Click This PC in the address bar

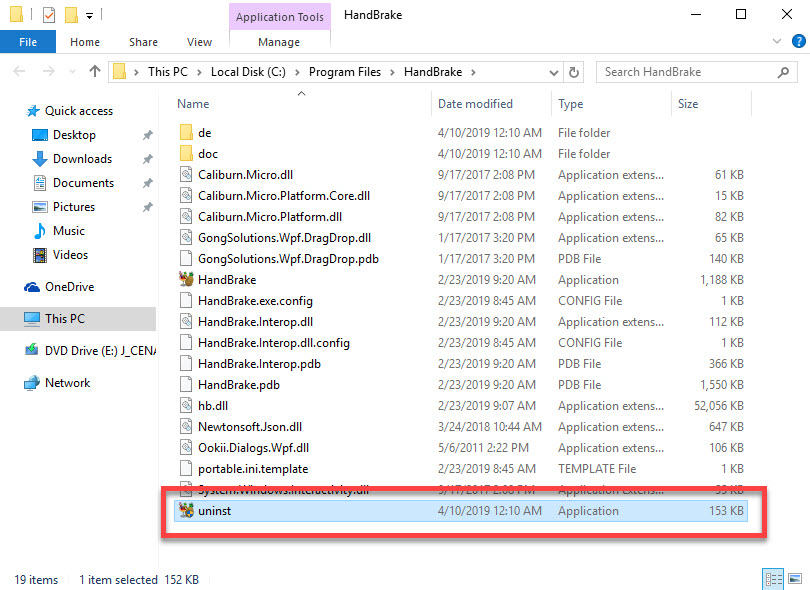[167, 72]
